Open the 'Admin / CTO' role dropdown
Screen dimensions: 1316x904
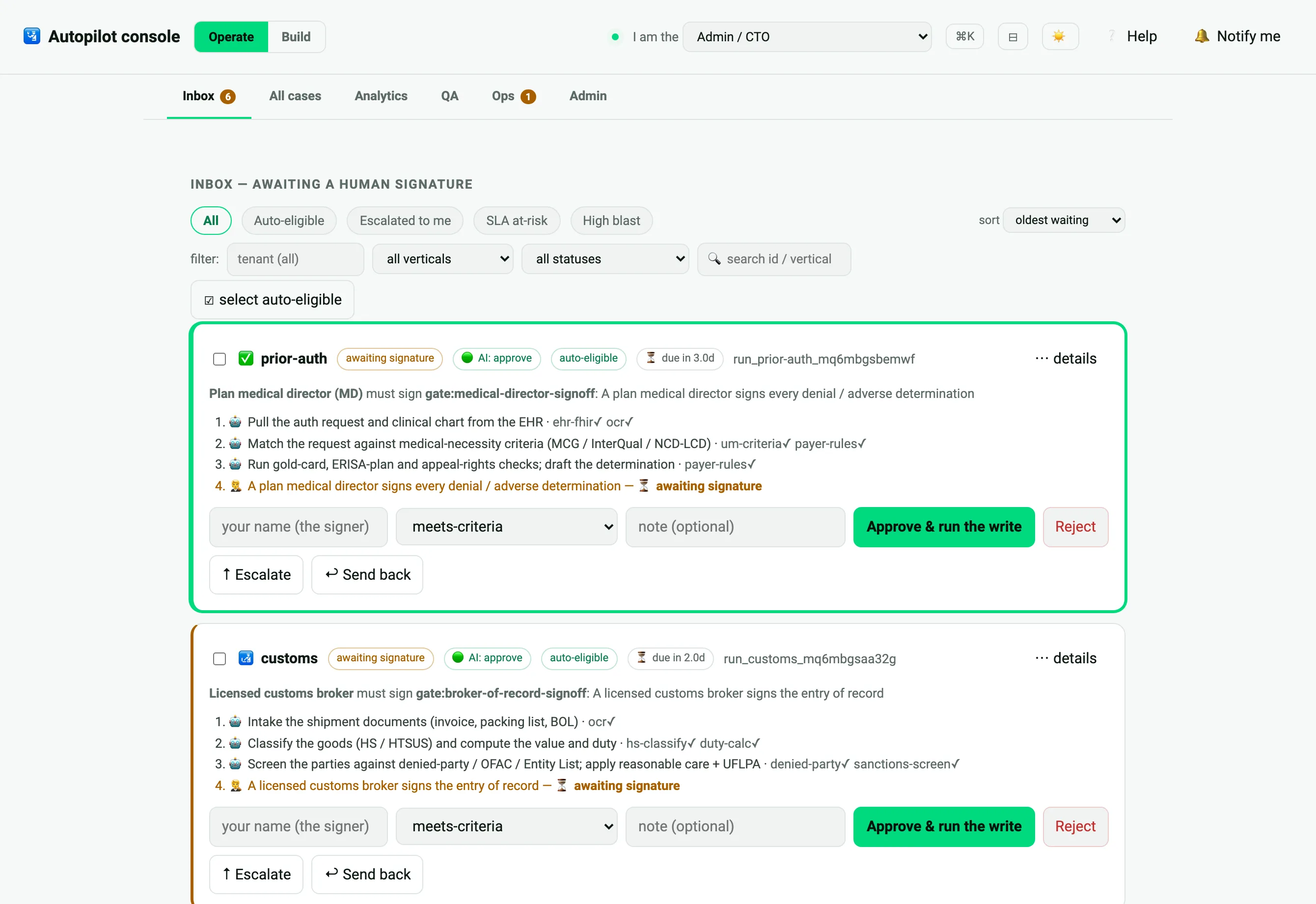coord(807,37)
